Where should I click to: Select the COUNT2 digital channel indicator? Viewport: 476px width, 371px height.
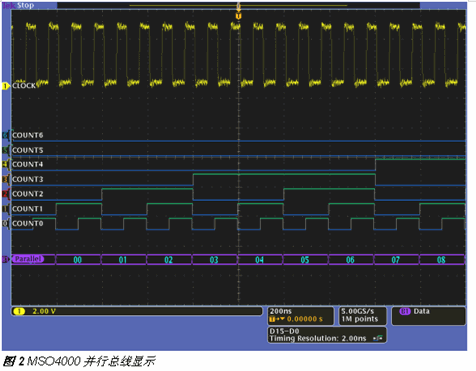[5, 194]
